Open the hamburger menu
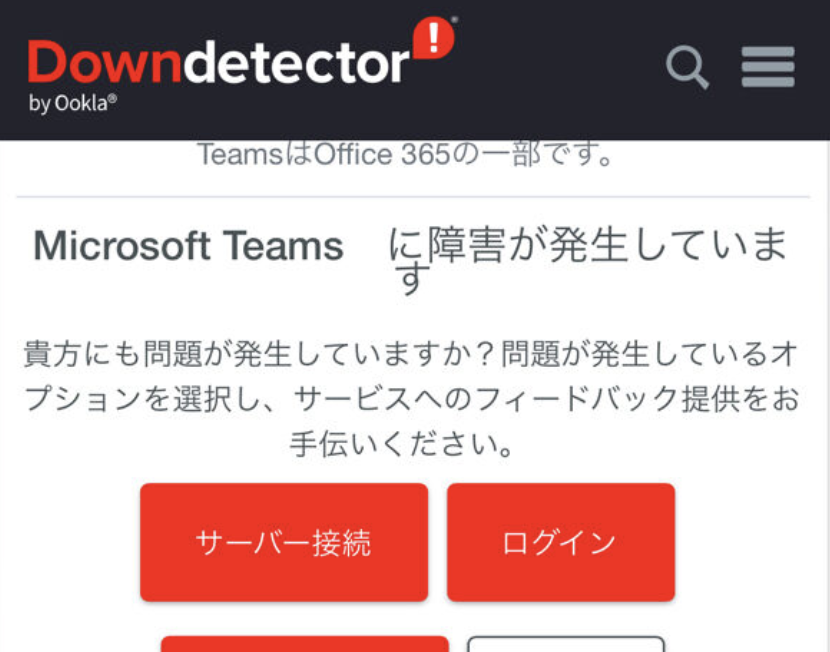Screen dimensions: 830x652 pyautogui.click(x=768, y=67)
